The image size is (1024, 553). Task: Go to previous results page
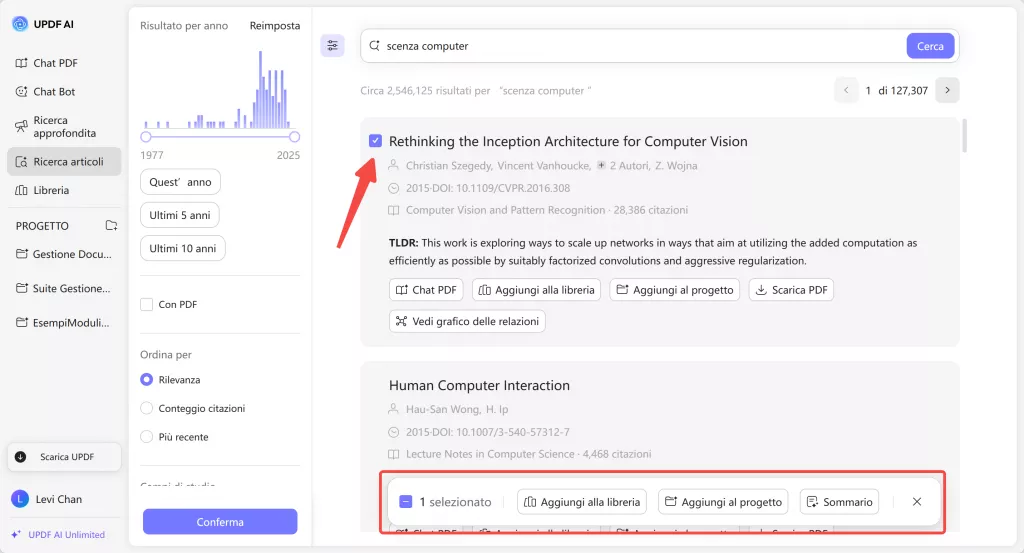coord(846,90)
